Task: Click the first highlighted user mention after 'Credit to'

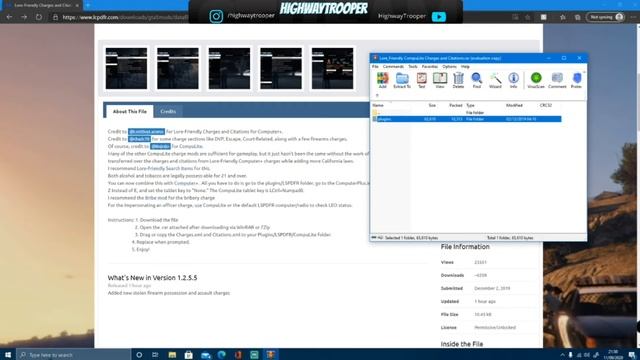Action: (x=146, y=131)
